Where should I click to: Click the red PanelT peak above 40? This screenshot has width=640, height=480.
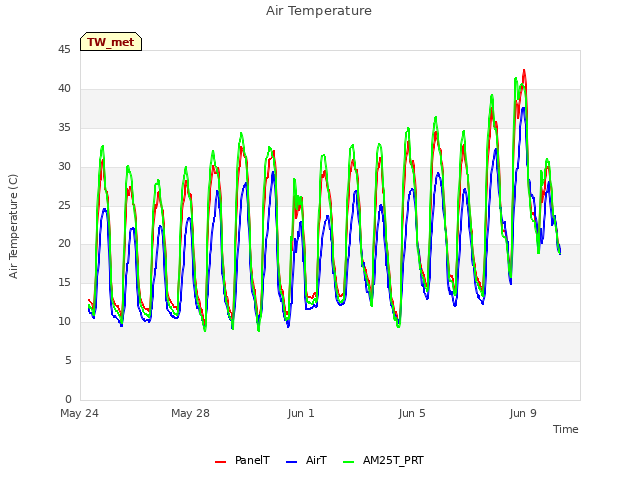point(524,72)
